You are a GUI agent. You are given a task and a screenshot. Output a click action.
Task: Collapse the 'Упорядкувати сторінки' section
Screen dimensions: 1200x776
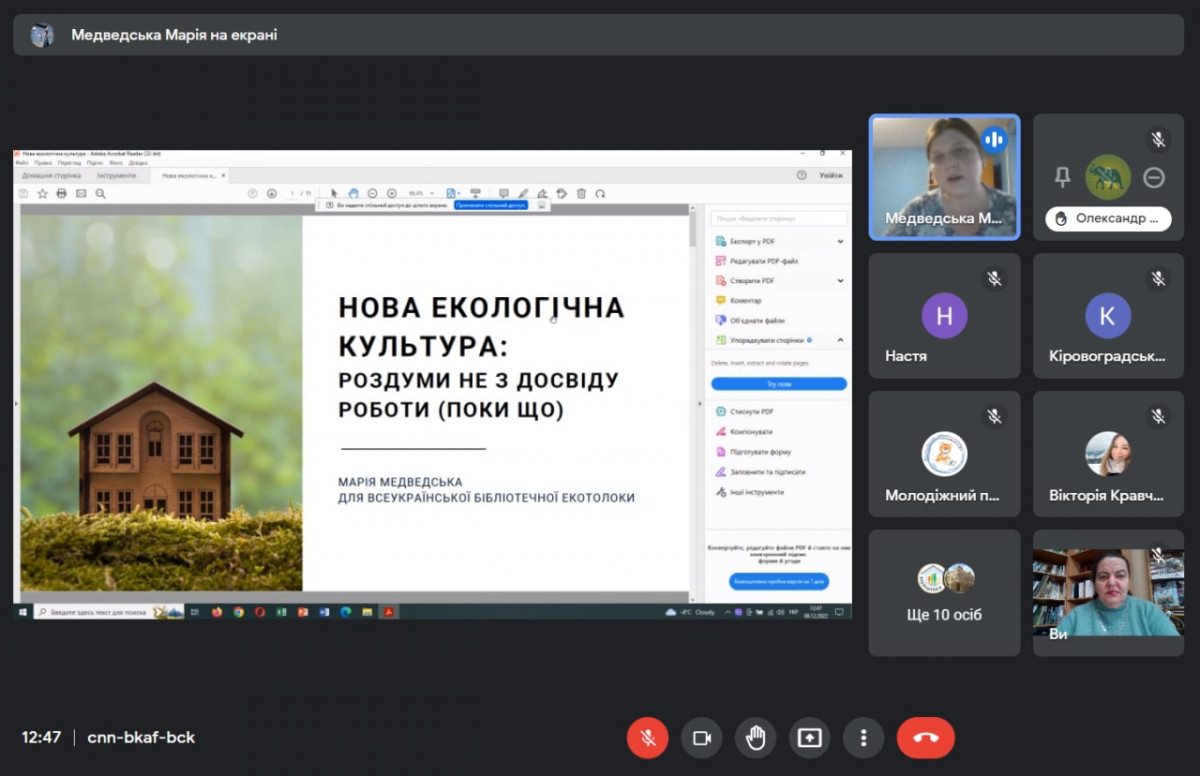[x=840, y=340]
